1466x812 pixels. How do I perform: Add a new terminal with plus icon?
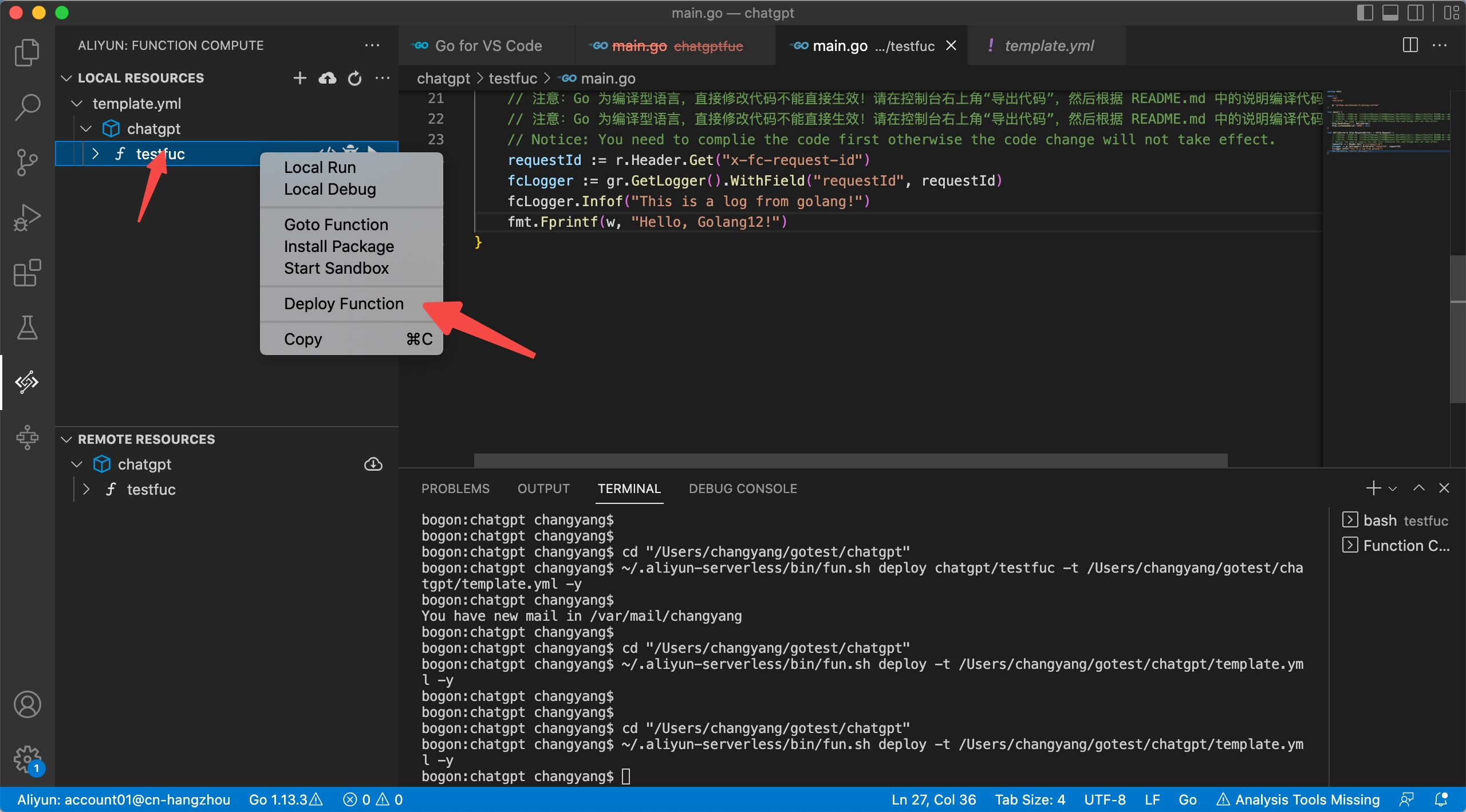(x=1373, y=488)
